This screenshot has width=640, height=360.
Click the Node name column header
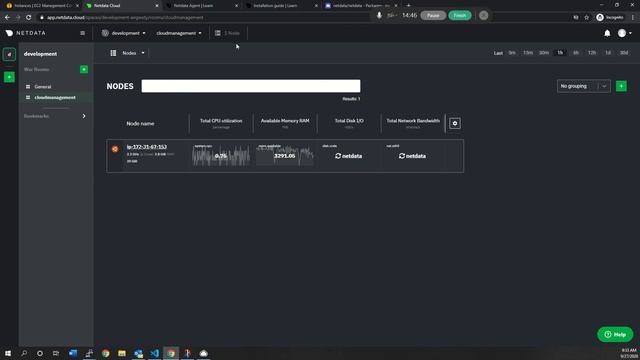click(140, 124)
